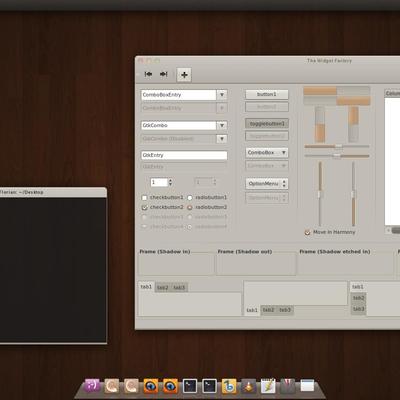Screen dimensions: 400x400
Task: Select tab1 in the bottom-tabbed notebook
Action: click(x=252, y=310)
